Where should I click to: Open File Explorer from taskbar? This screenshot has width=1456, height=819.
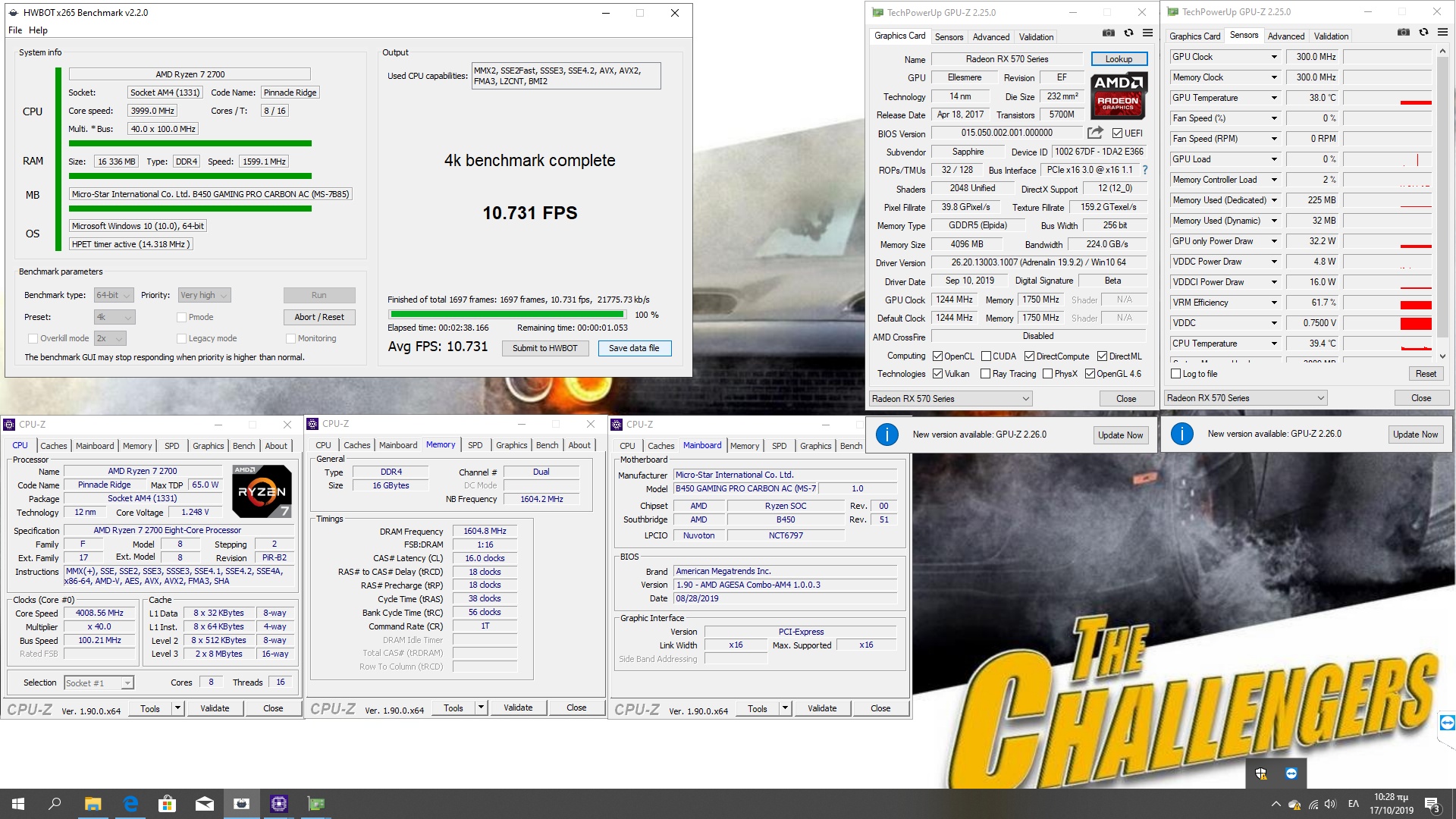[x=93, y=804]
